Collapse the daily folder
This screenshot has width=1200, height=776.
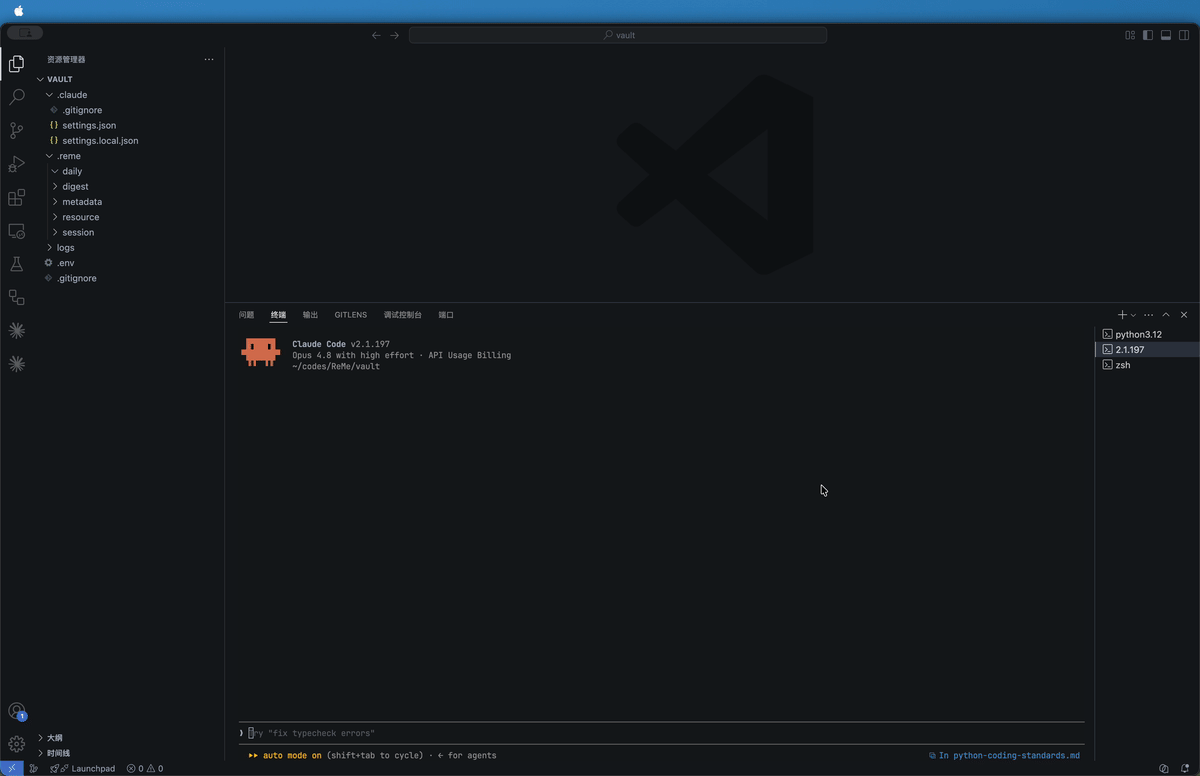coord(130,171)
